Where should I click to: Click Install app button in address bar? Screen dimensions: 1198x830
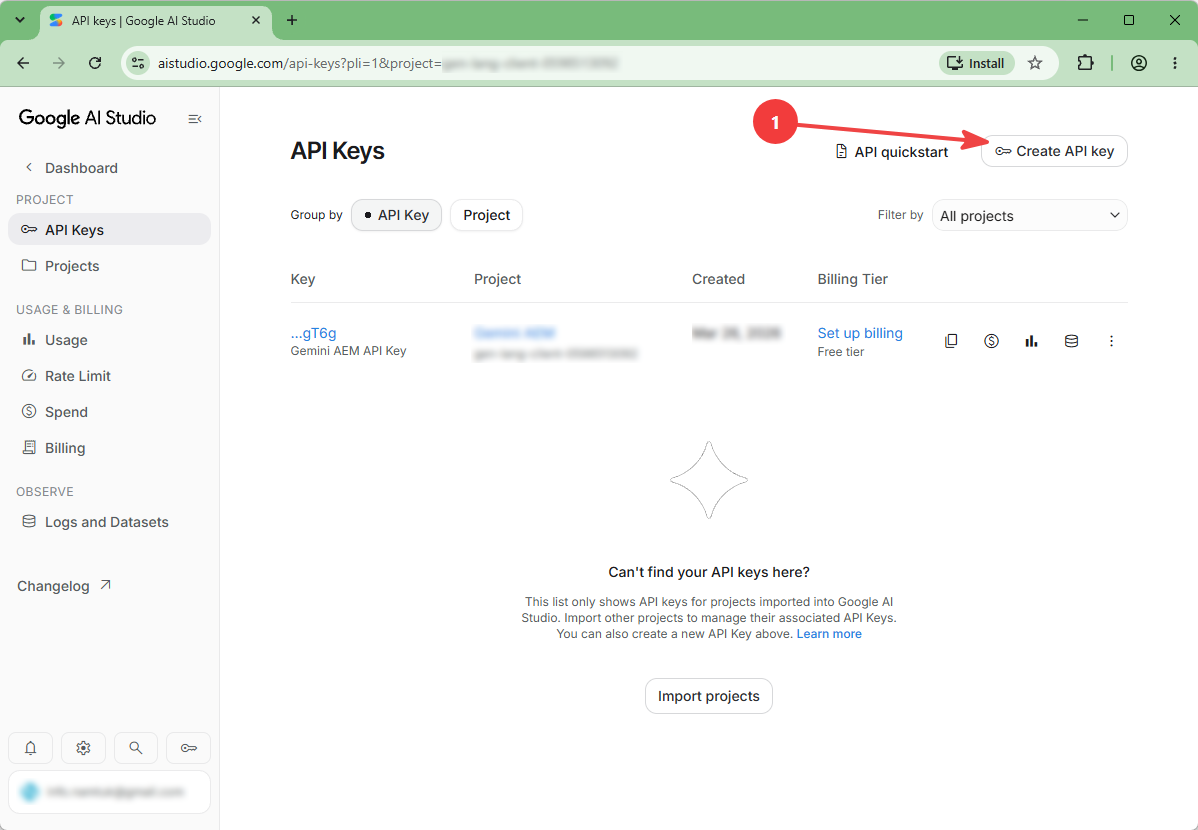[x=976, y=63]
